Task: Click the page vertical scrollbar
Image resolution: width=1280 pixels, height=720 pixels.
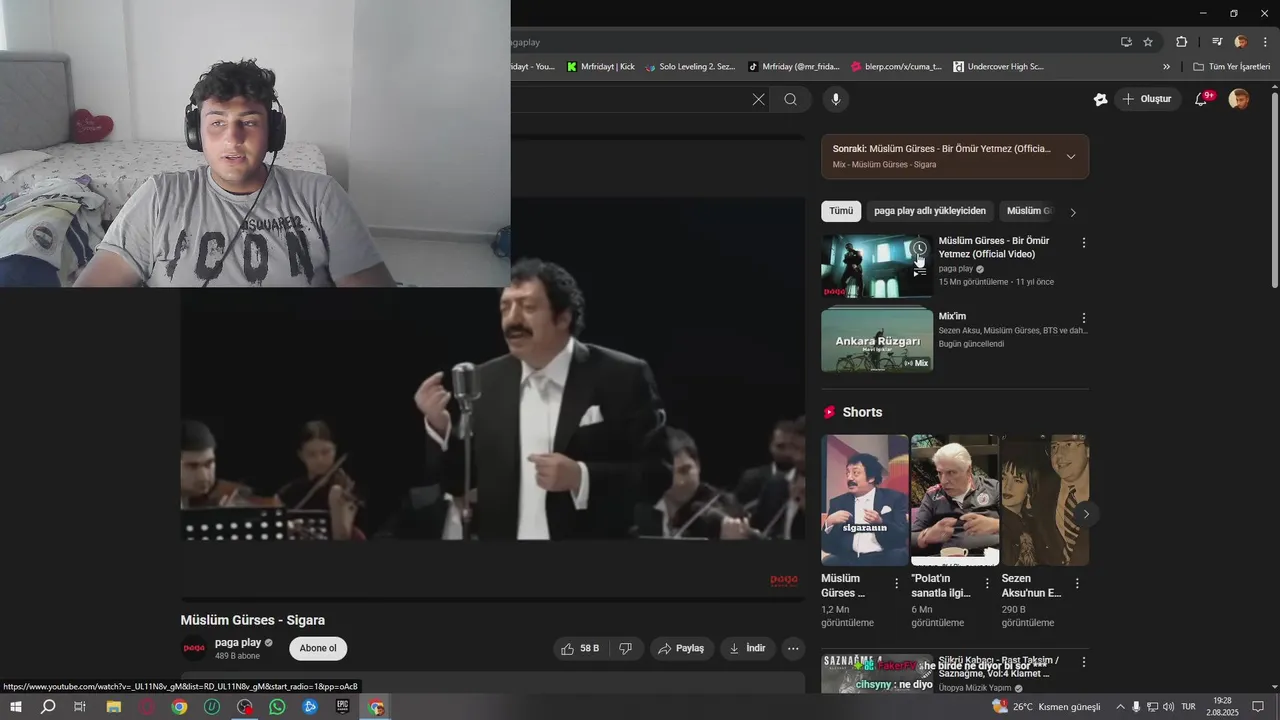Action: [x=1274, y=190]
